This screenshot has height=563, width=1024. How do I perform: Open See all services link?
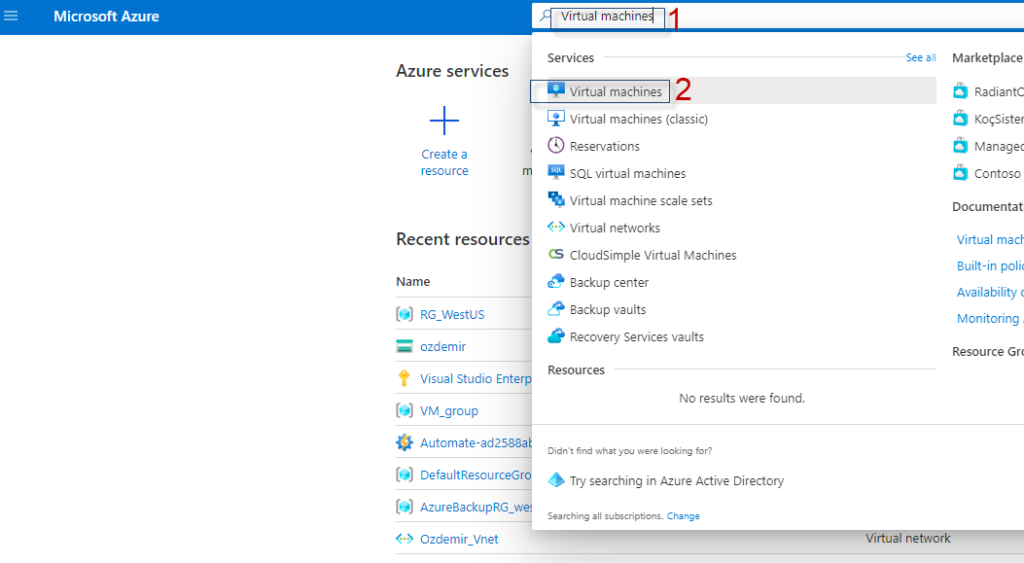(x=920, y=57)
